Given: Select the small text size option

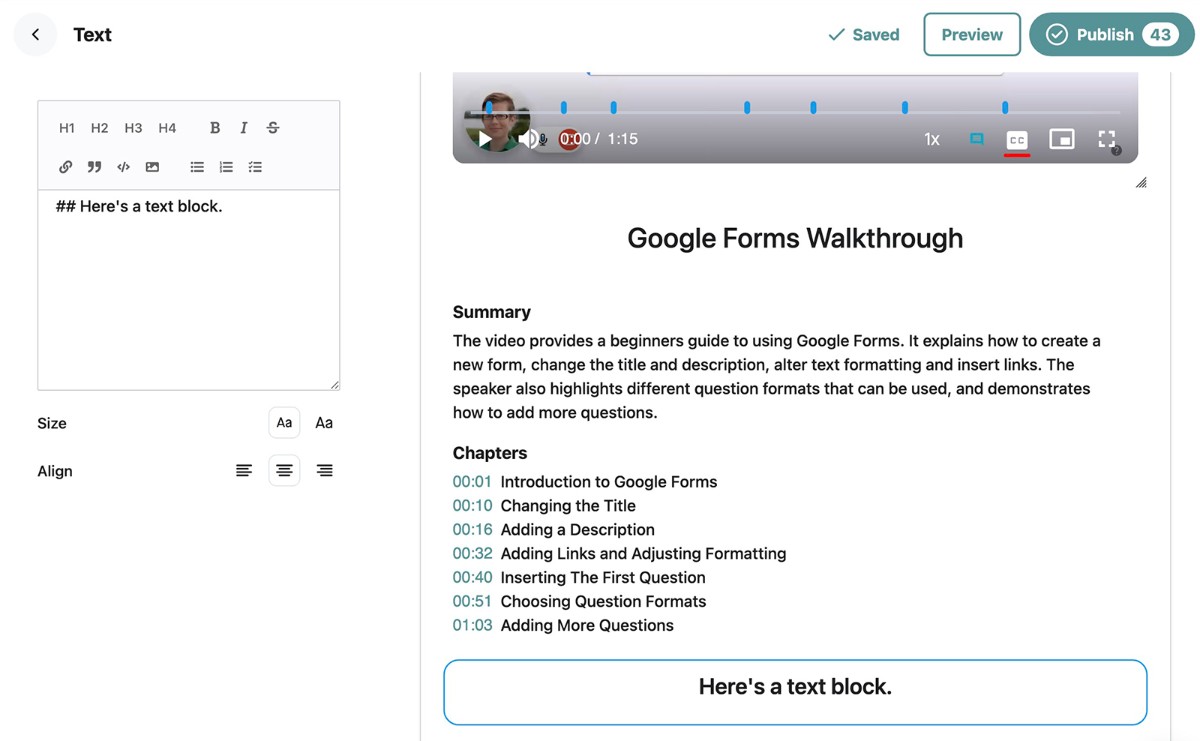Looking at the screenshot, I should [284, 423].
